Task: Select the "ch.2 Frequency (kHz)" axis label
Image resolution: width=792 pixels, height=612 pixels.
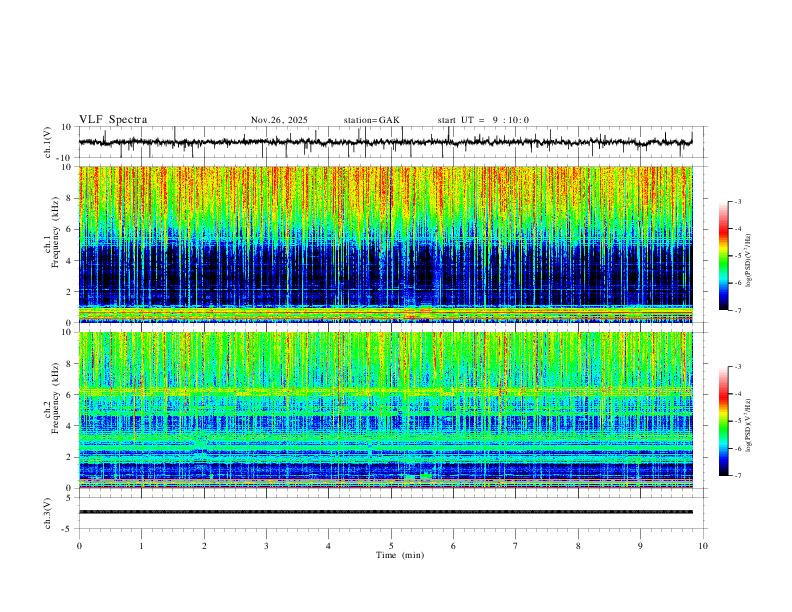Action: click(x=53, y=398)
